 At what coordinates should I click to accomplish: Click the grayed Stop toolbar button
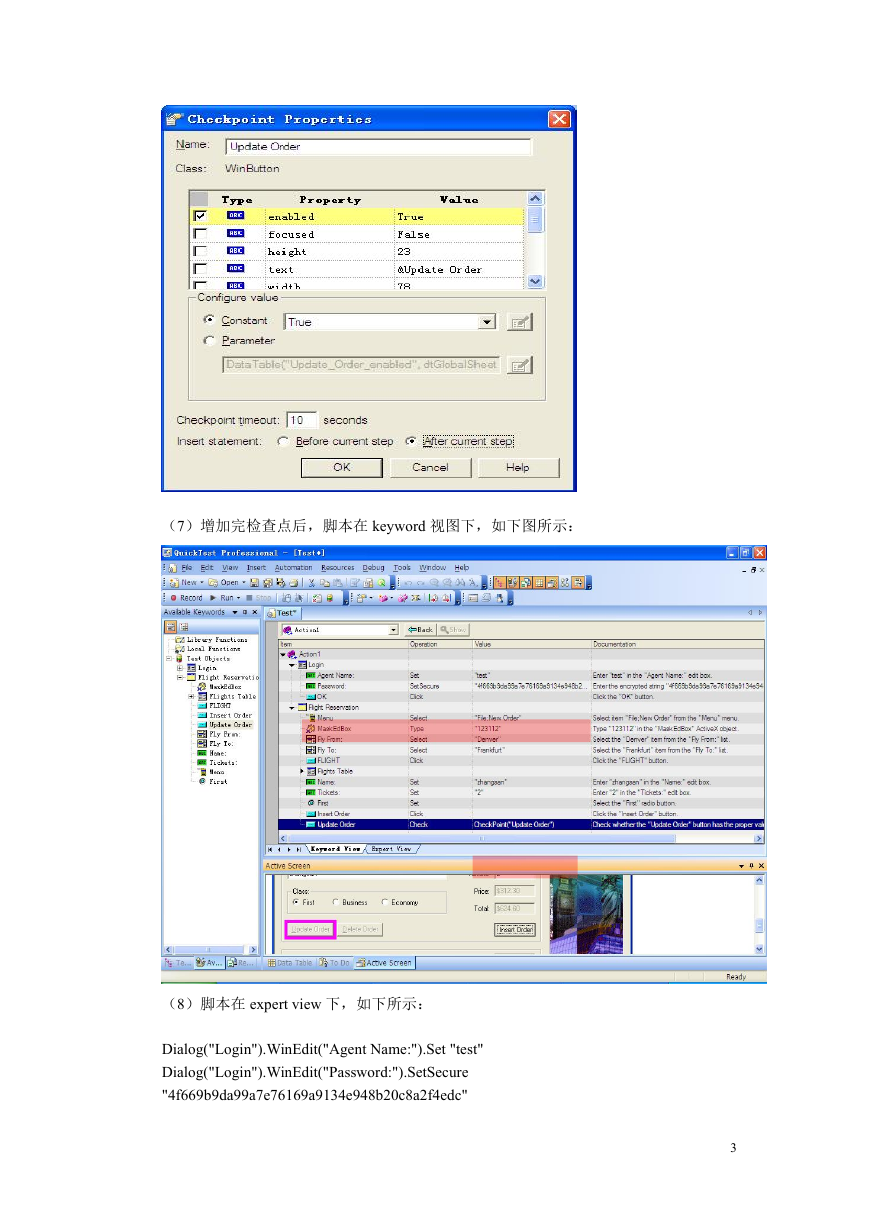click(x=258, y=598)
